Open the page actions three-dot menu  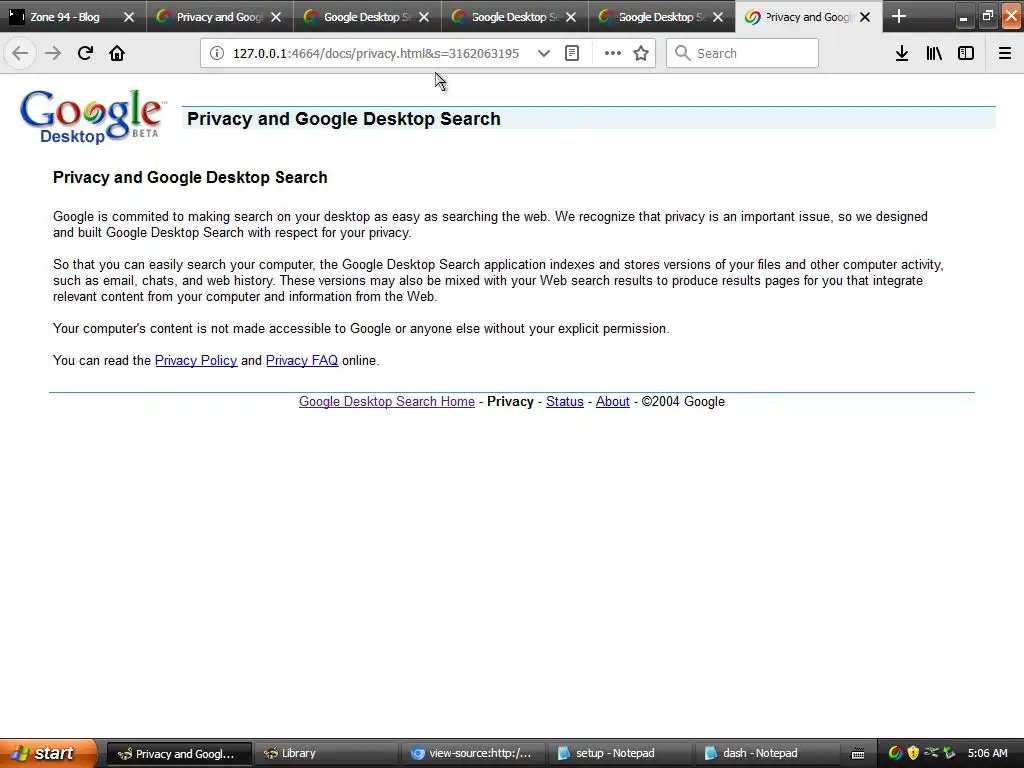[613, 54]
